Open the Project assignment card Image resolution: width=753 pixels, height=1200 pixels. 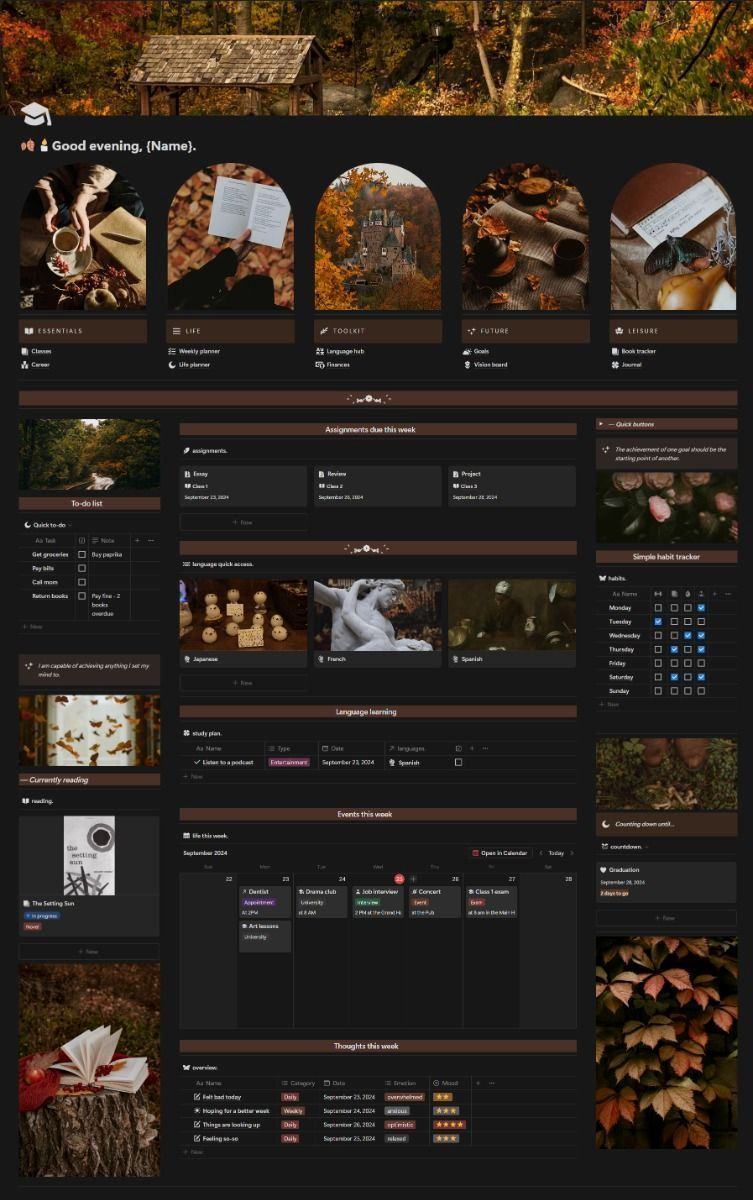pyautogui.click(x=512, y=485)
